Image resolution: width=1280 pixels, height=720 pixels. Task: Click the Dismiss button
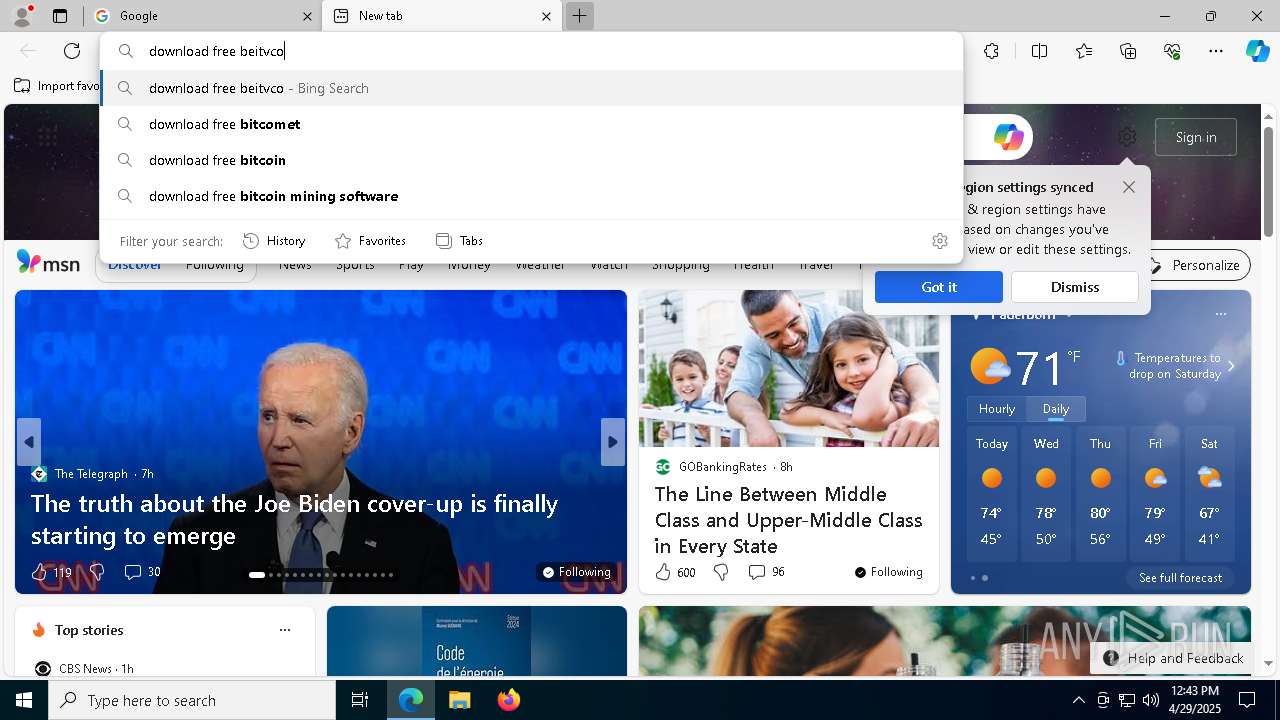coord(1075,287)
